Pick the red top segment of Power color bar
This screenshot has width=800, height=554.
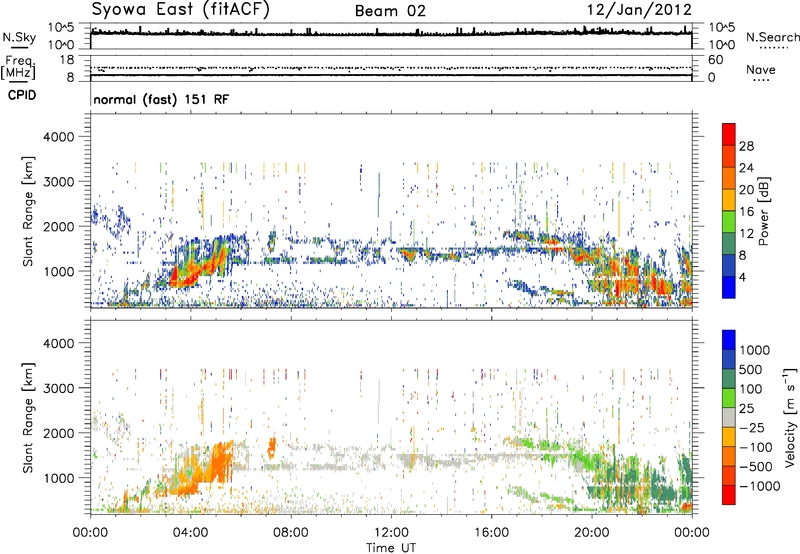click(x=729, y=134)
